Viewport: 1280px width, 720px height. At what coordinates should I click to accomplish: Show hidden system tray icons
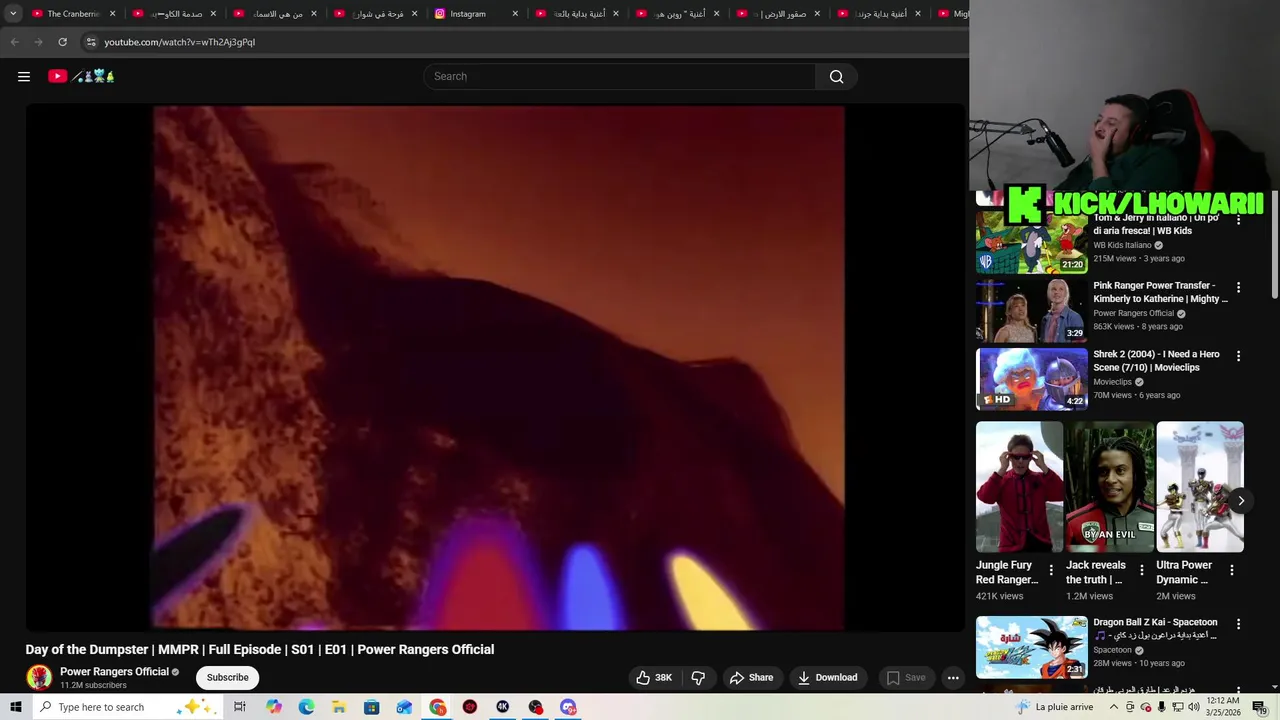pyautogui.click(x=1113, y=707)
